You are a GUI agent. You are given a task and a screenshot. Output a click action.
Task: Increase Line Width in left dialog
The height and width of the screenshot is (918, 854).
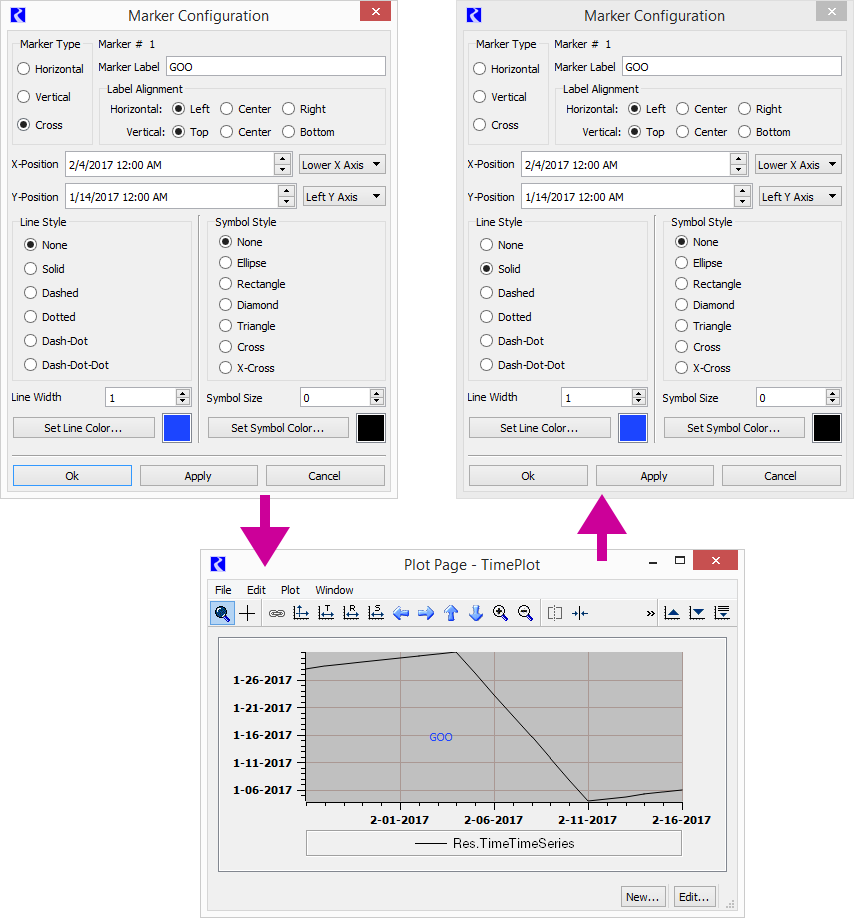pos(183,393)
